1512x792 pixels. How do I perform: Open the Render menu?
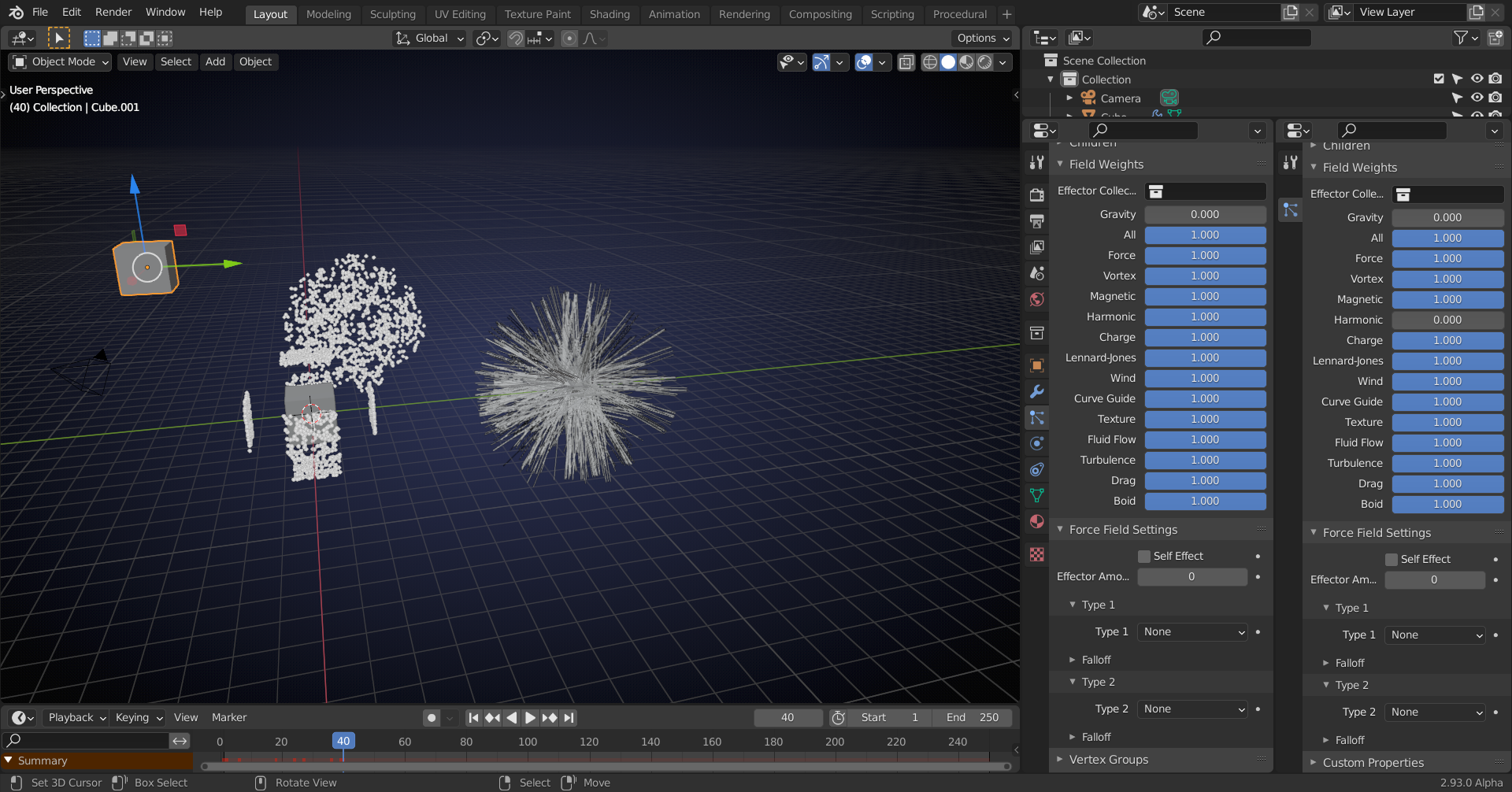(113, 13)
